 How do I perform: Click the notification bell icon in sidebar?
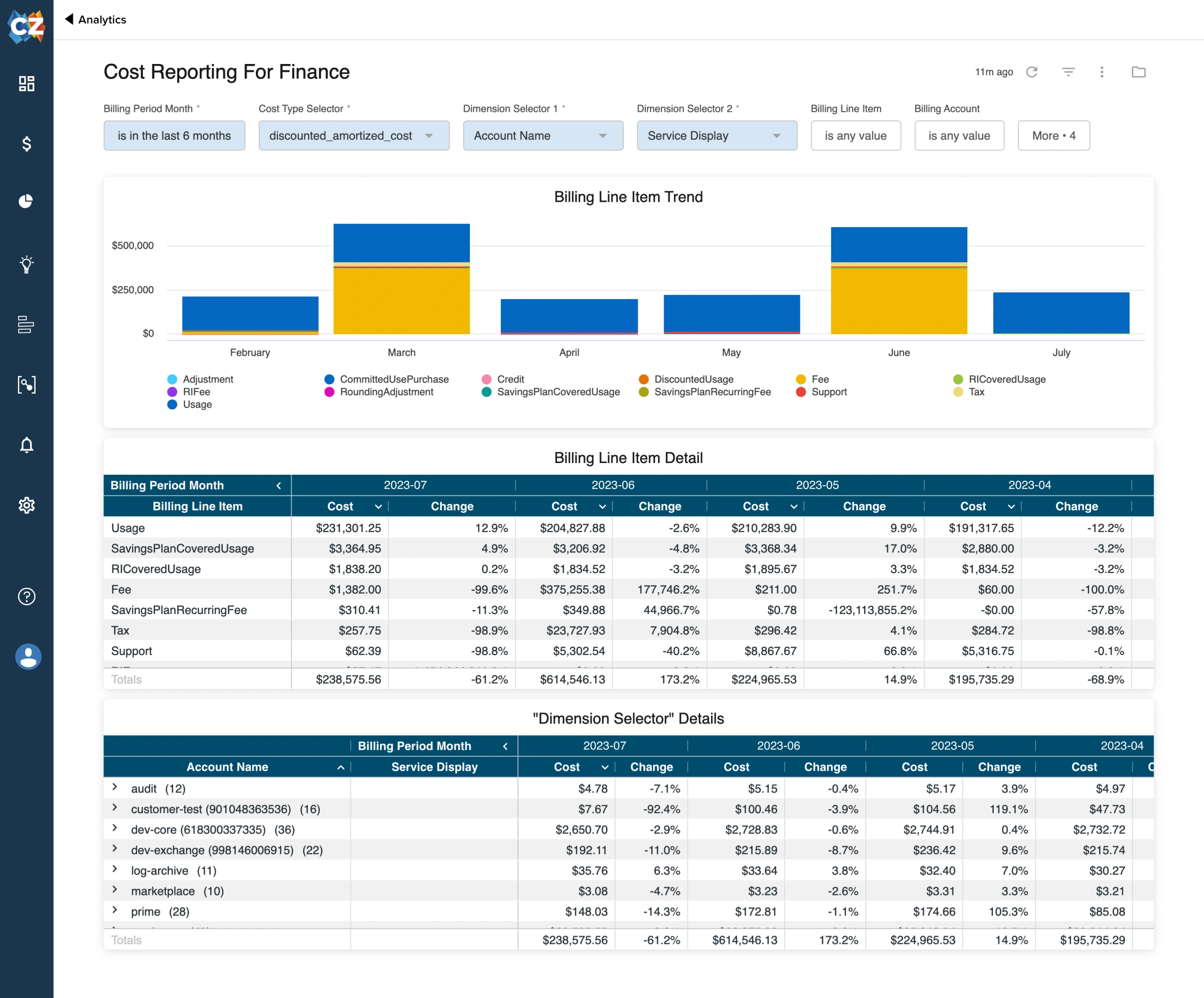click(x=27, y=445)
